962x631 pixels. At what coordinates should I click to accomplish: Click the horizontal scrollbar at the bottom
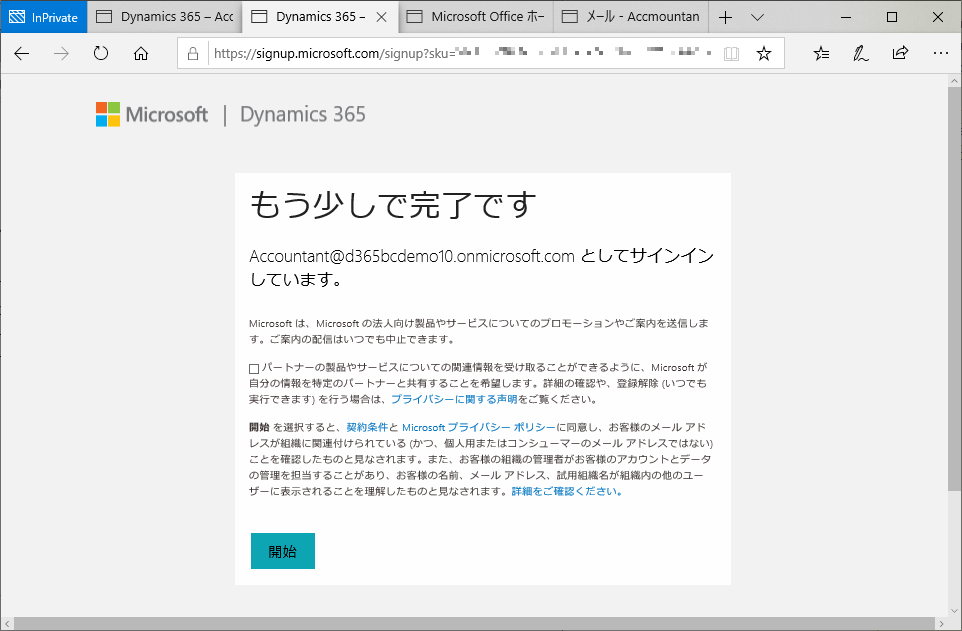[x=476, y=624]
